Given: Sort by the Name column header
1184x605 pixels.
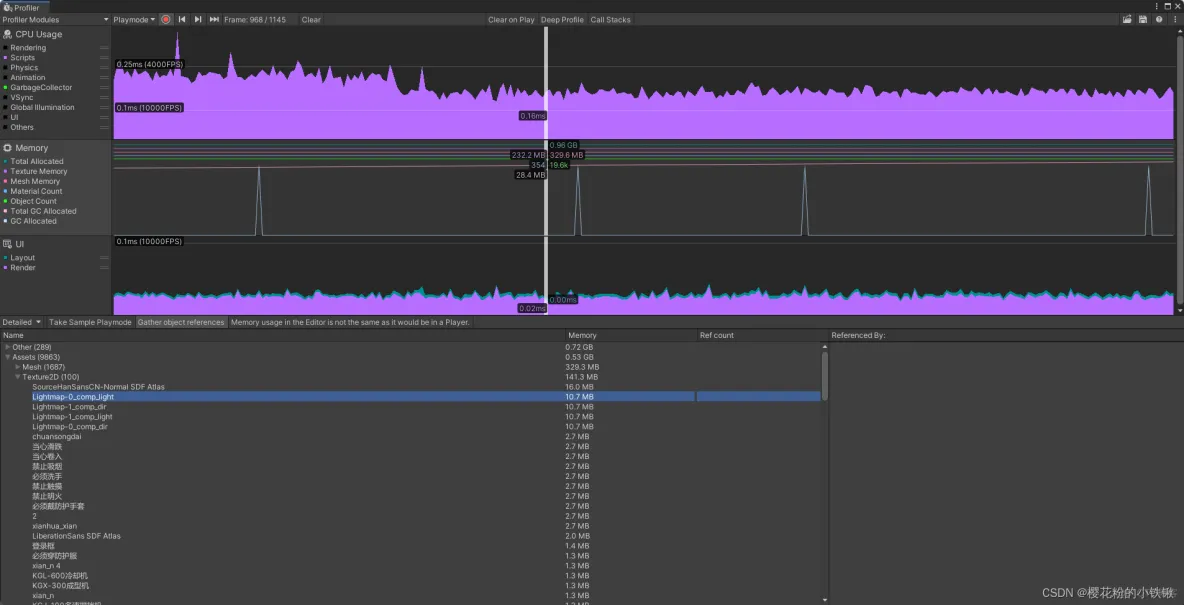Looking at the screenshot, I should tap(283, 335).
